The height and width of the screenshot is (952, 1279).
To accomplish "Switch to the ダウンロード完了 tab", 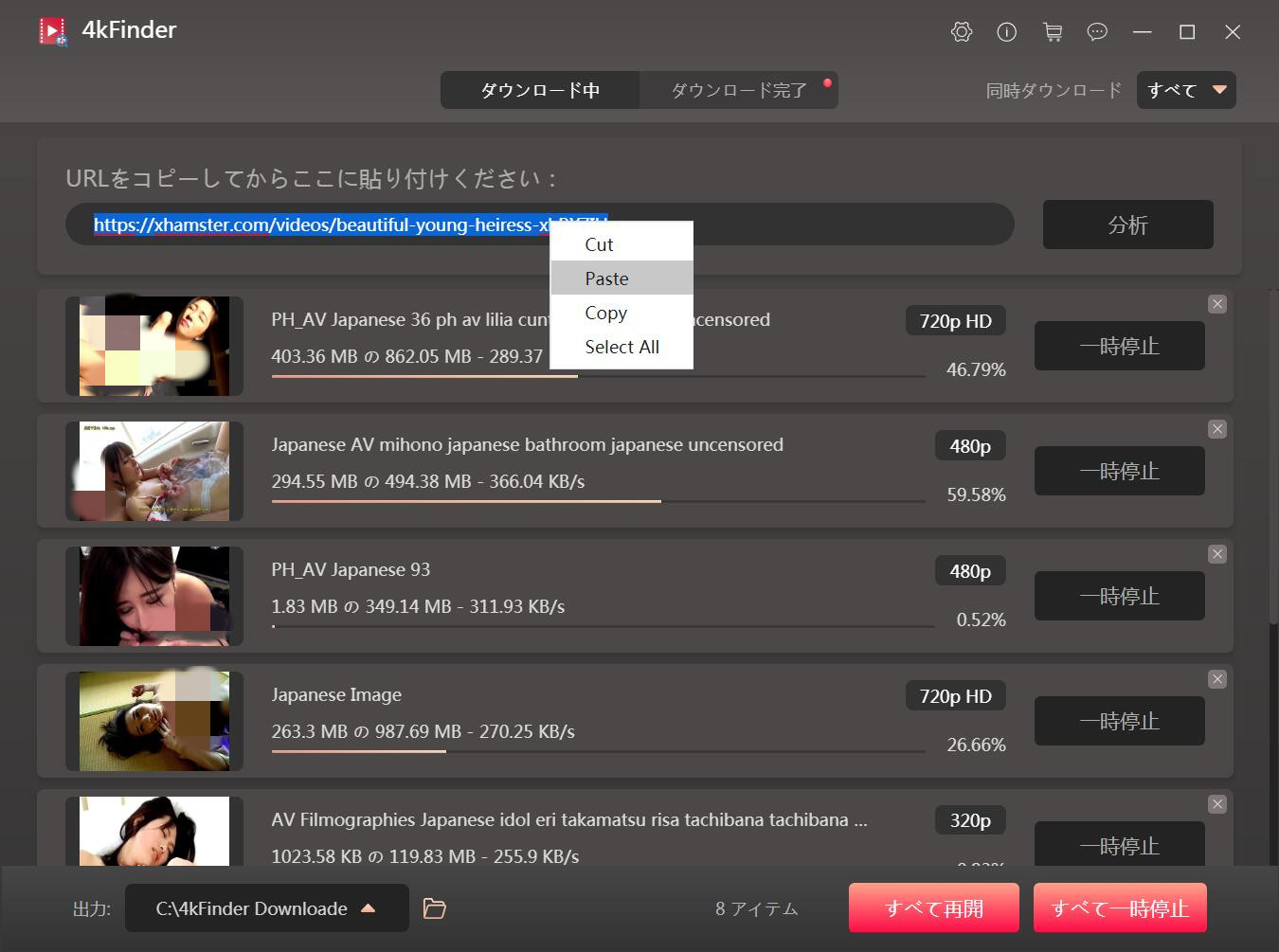I will click(x=739, y=90).
